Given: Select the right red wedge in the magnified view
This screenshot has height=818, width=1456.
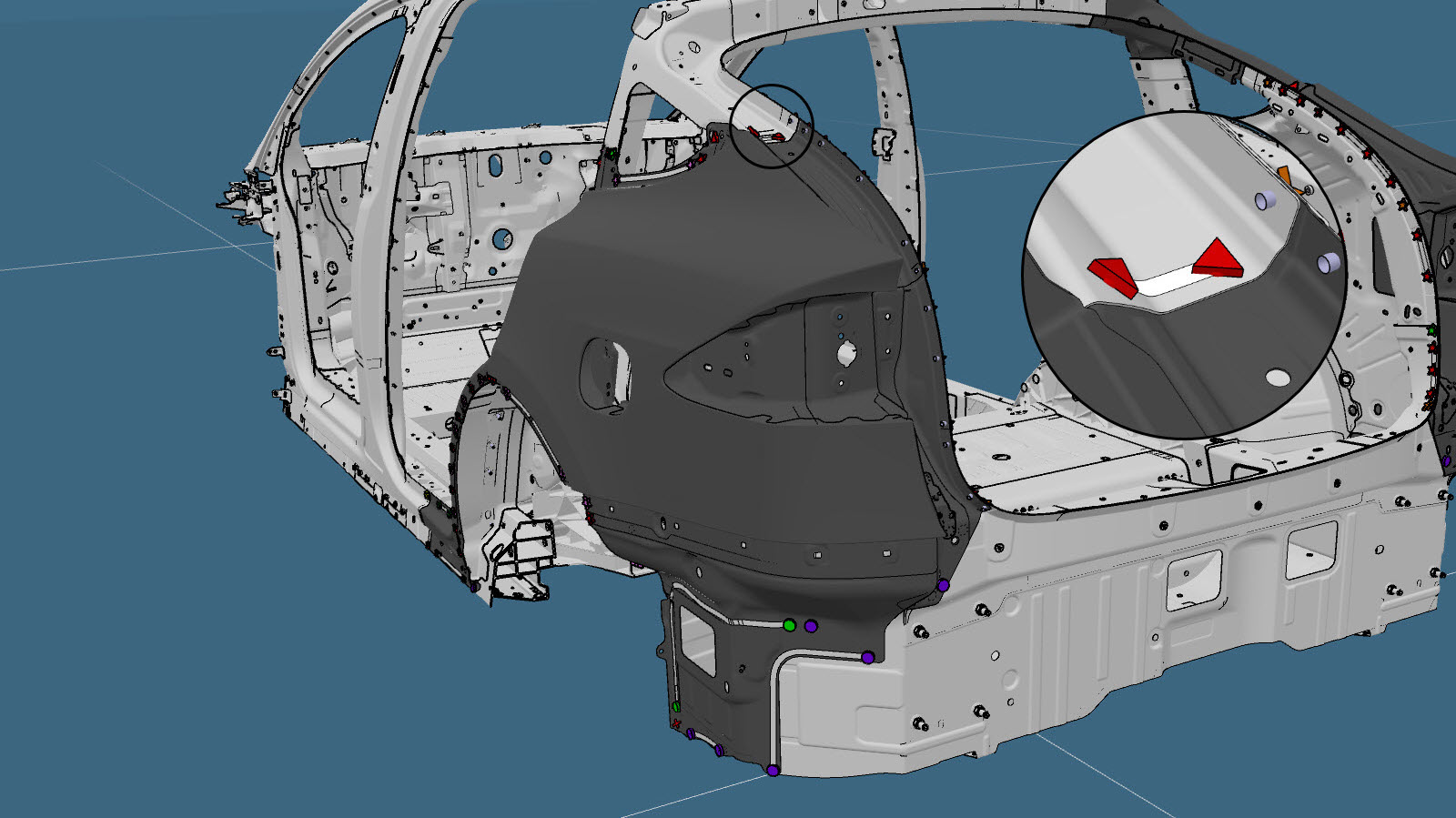Looking at the screenshot, I should 1217,258.
